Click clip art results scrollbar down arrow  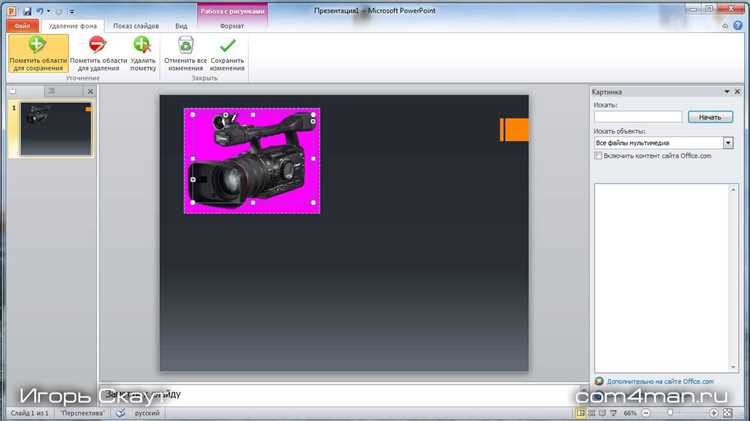733,367
